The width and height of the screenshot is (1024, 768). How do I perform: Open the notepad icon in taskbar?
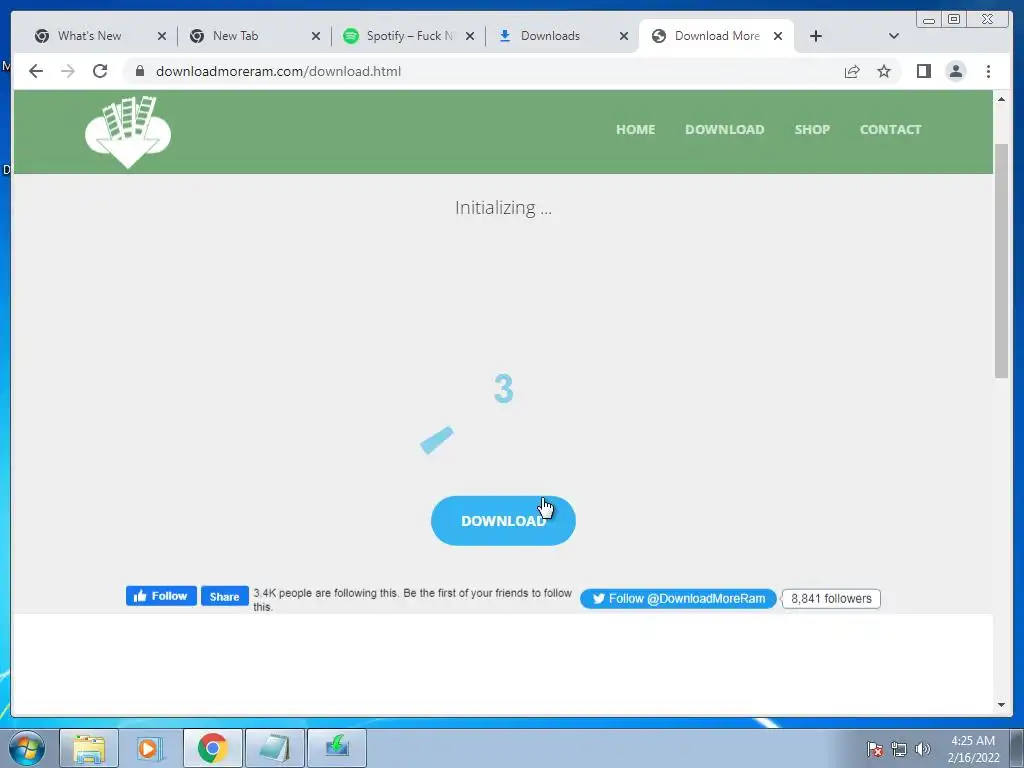click(275, 748)
